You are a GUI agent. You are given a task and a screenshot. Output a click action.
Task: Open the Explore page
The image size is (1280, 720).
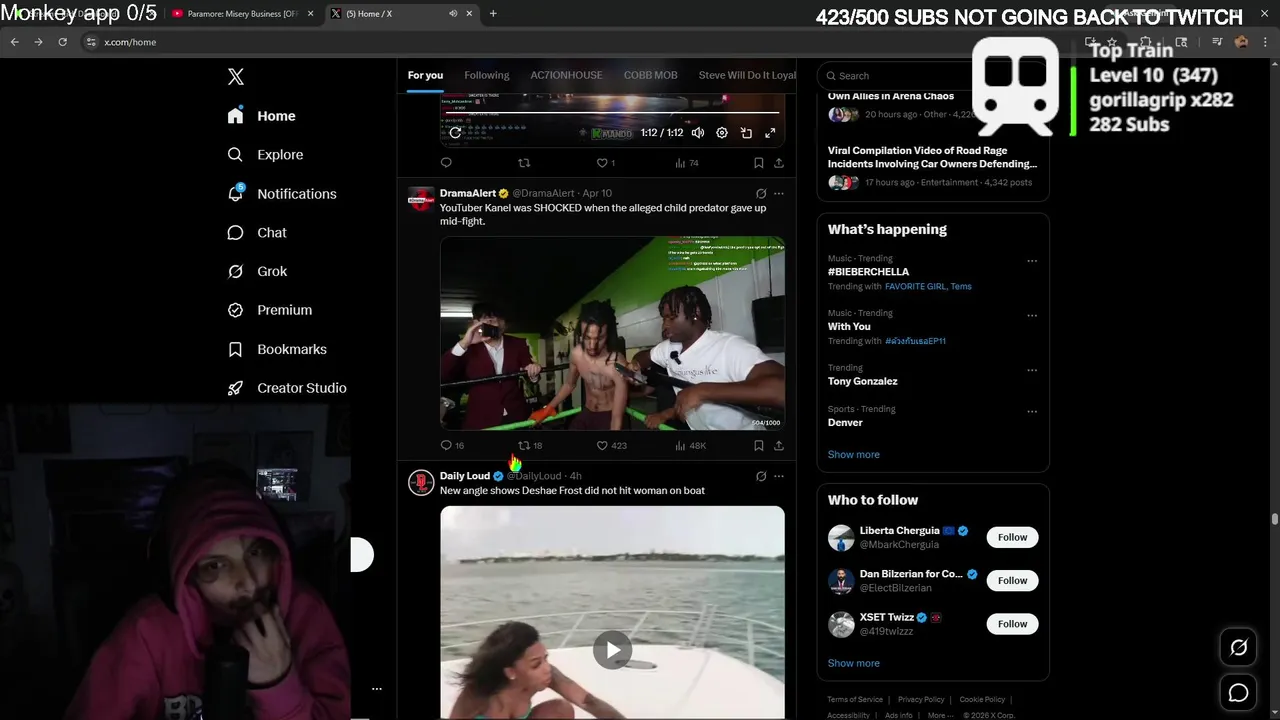click(x=265, y=155)
